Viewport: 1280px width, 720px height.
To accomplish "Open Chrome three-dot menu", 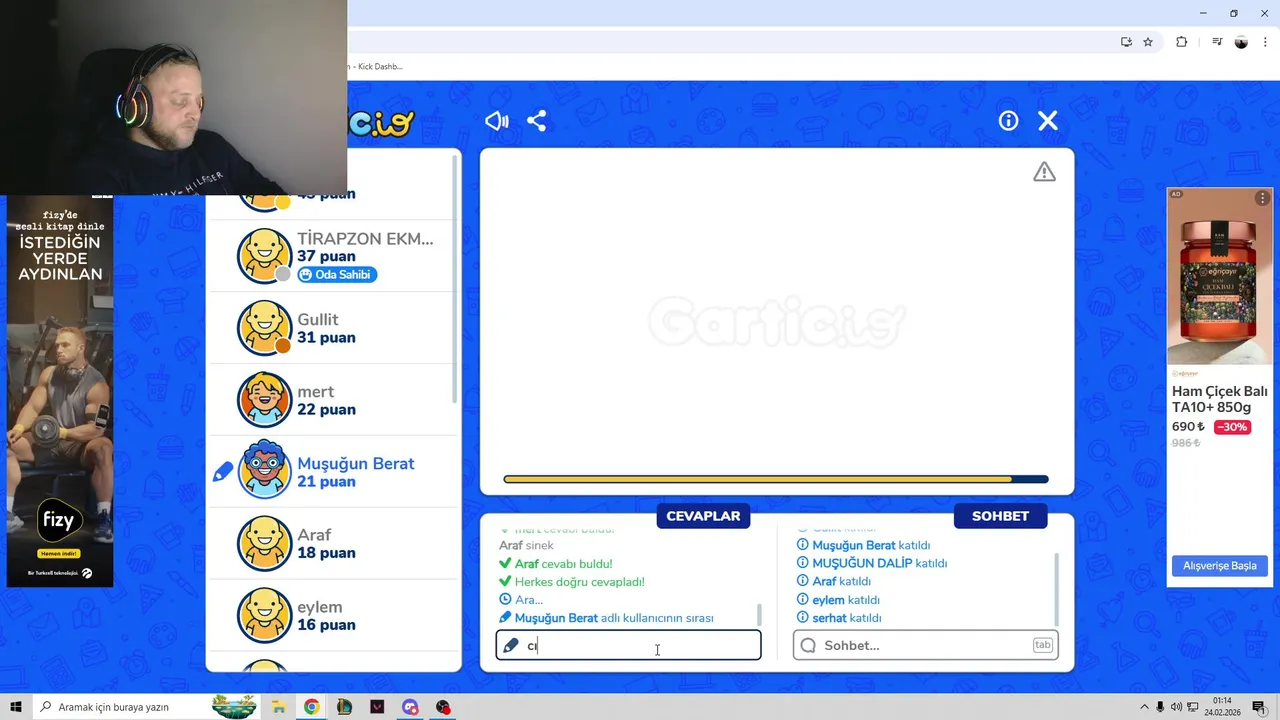I will 1265,42.
